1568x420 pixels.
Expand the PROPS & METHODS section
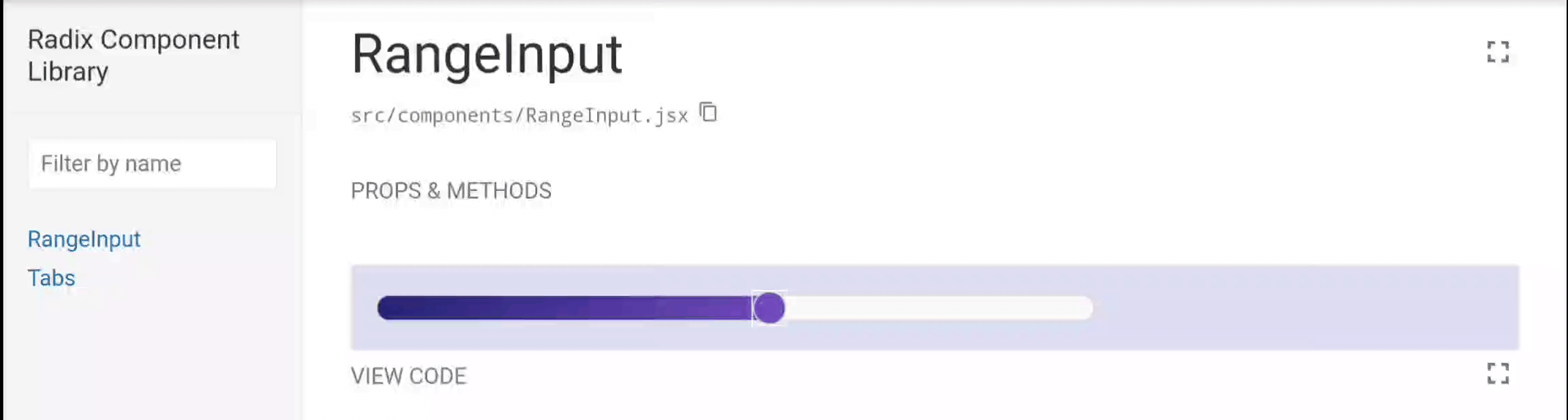(451, 191)
